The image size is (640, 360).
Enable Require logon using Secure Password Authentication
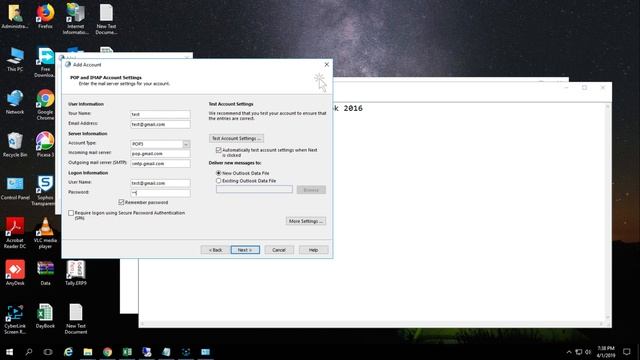click(x=71, y=213)
